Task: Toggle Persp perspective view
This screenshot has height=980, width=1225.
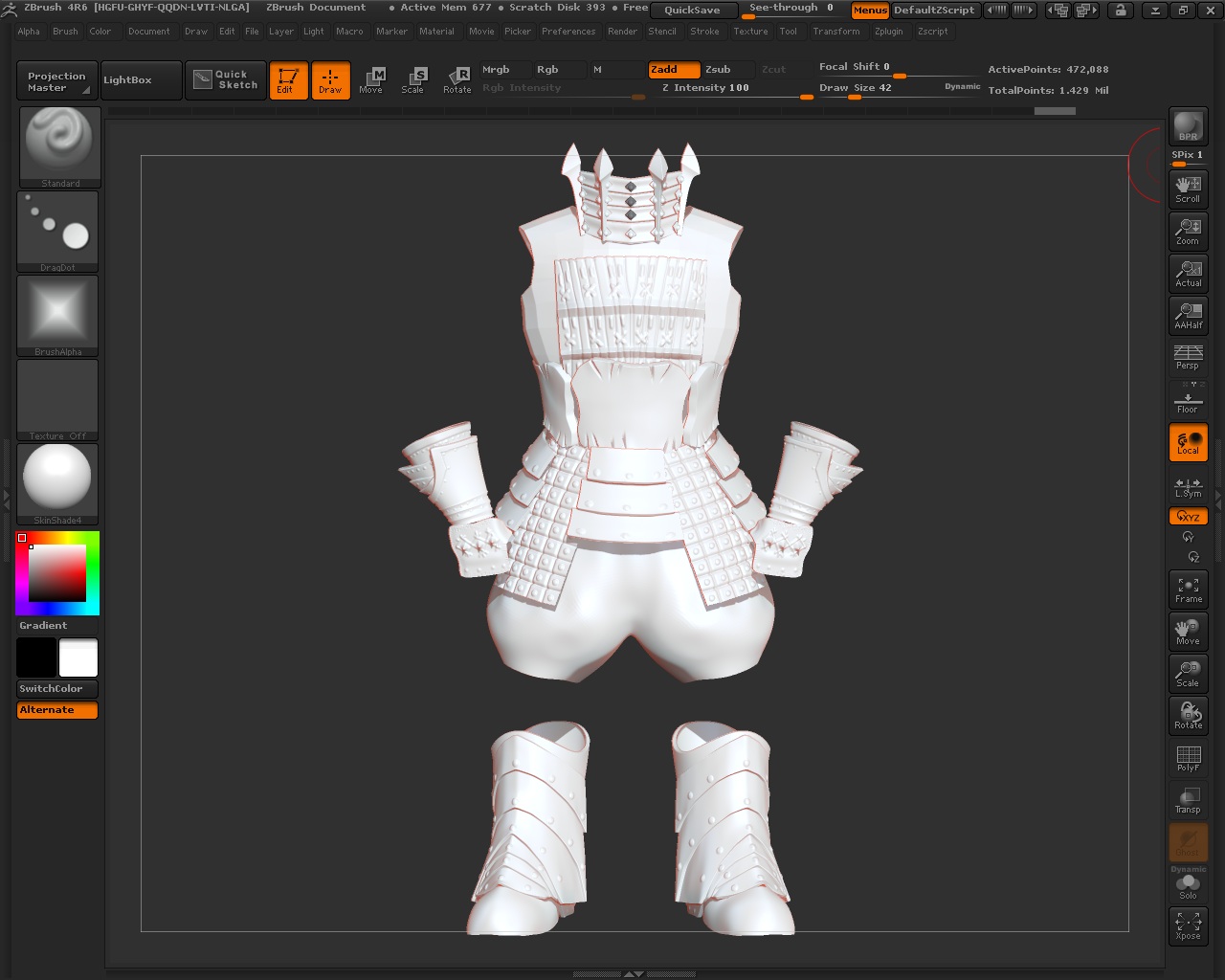Action: pyautogui.click(x=1188, y=357)
